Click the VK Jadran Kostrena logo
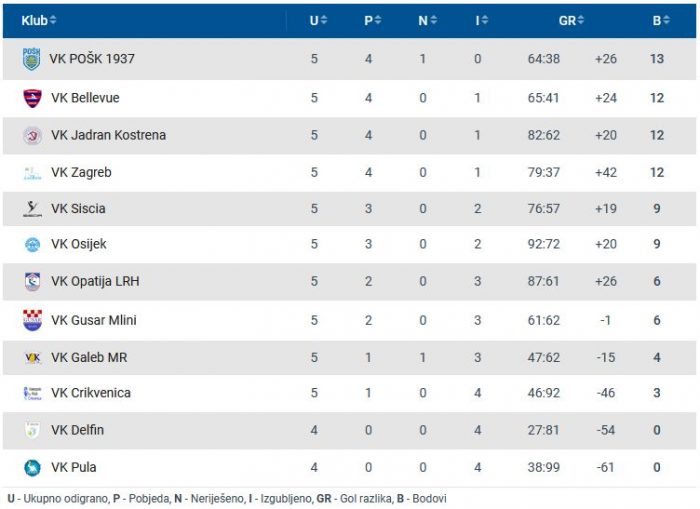This screenshot has height=509, width=700. pyautogui.click(x=32, y=135)
